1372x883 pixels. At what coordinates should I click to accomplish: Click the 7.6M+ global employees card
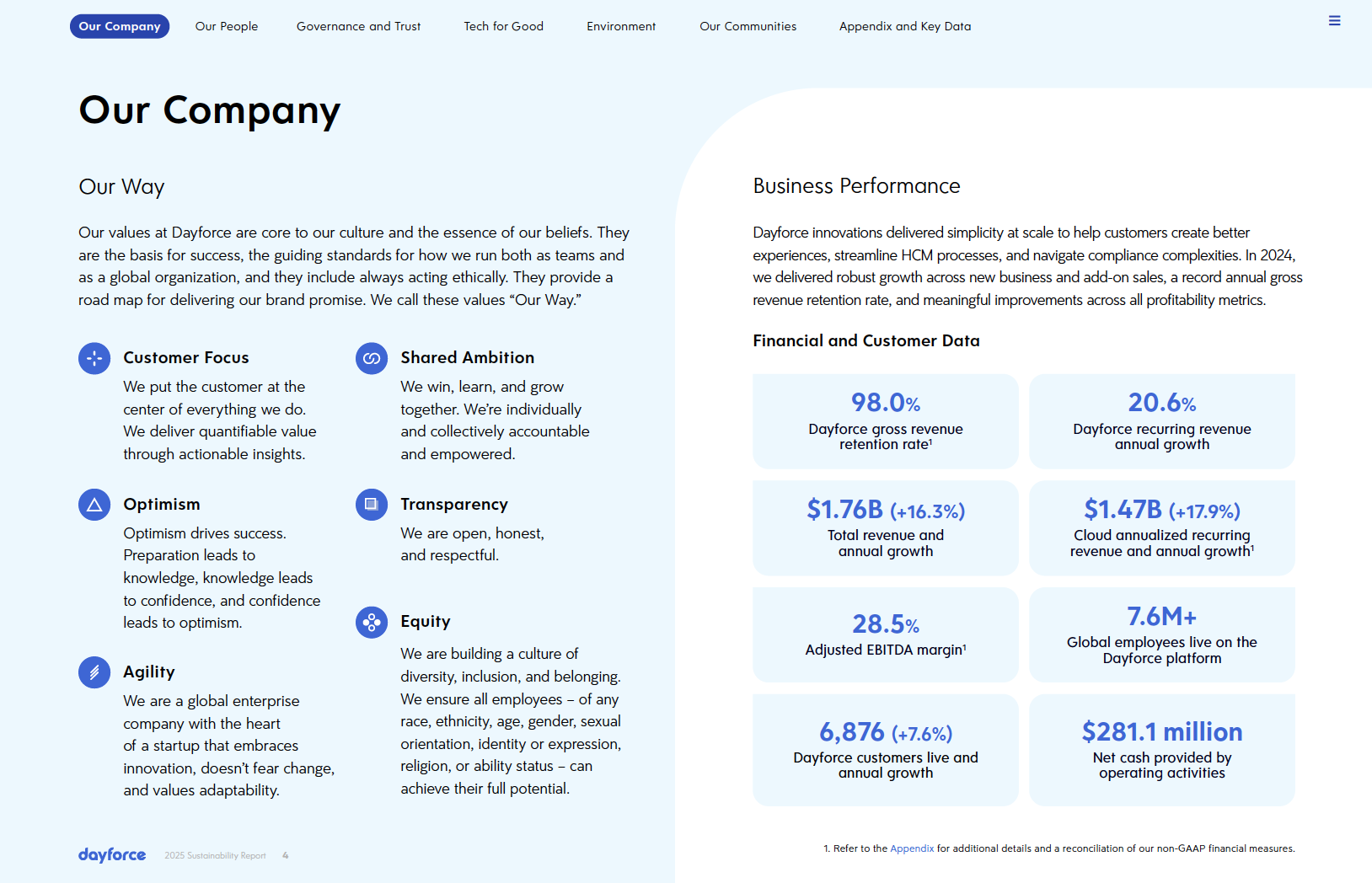click(1162, 634)
